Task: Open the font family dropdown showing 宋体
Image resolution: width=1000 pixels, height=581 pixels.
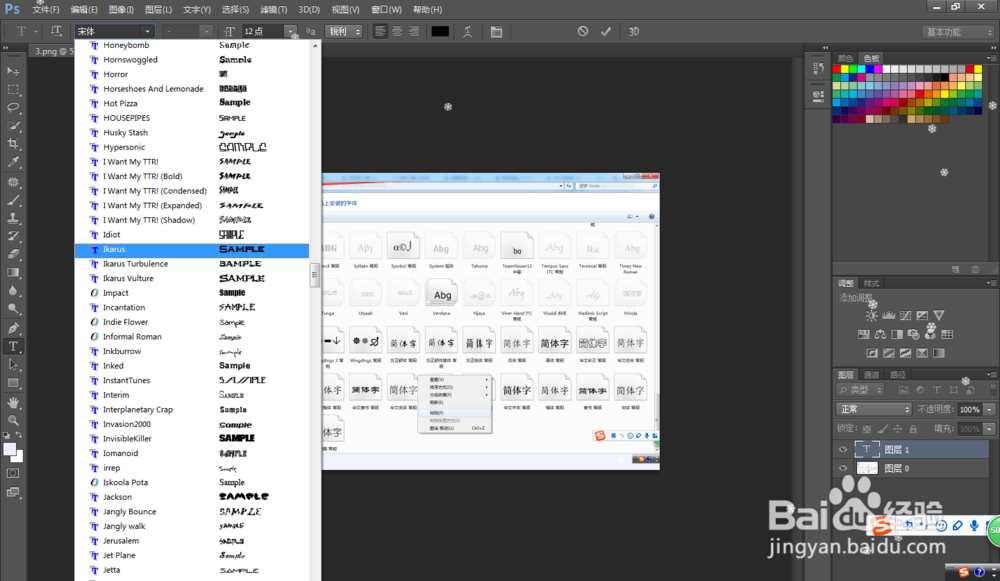Action: point(115,31)
